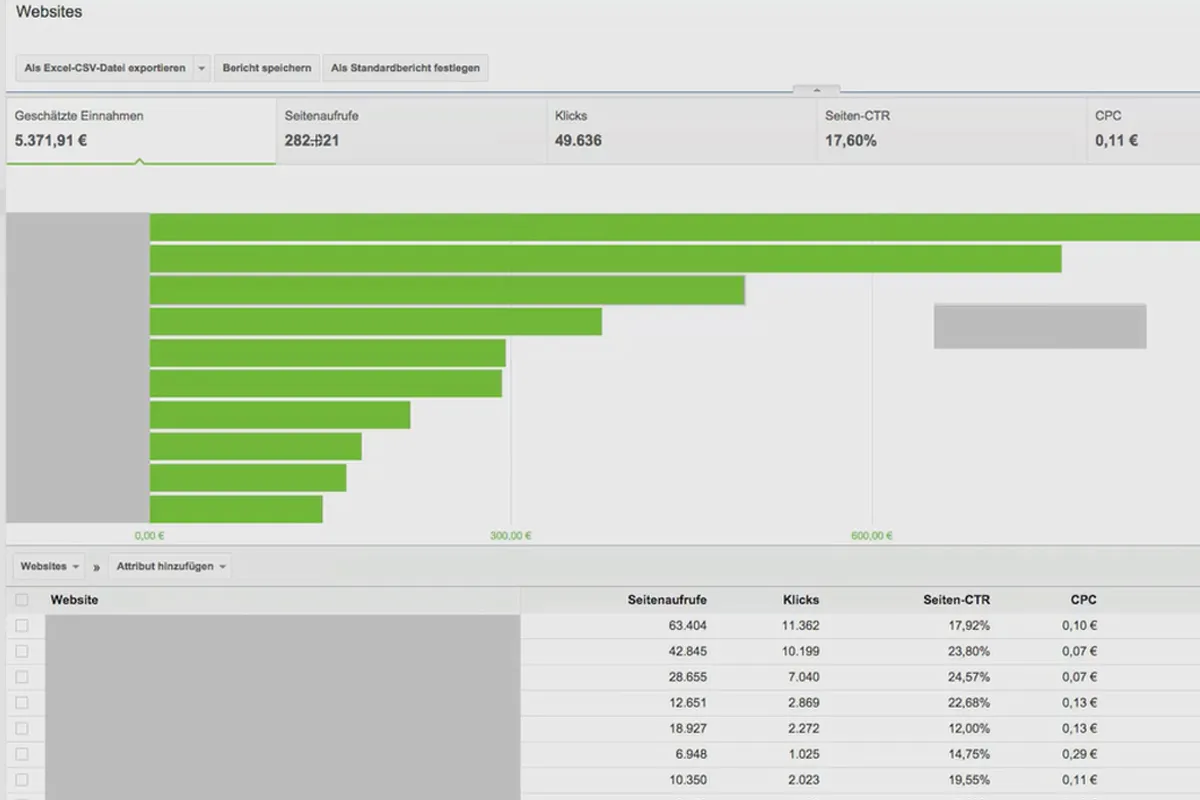Screen dimensions: 1200x800
Task: Select Seitenaufrufe metric tab
Action: click(411, 130)
